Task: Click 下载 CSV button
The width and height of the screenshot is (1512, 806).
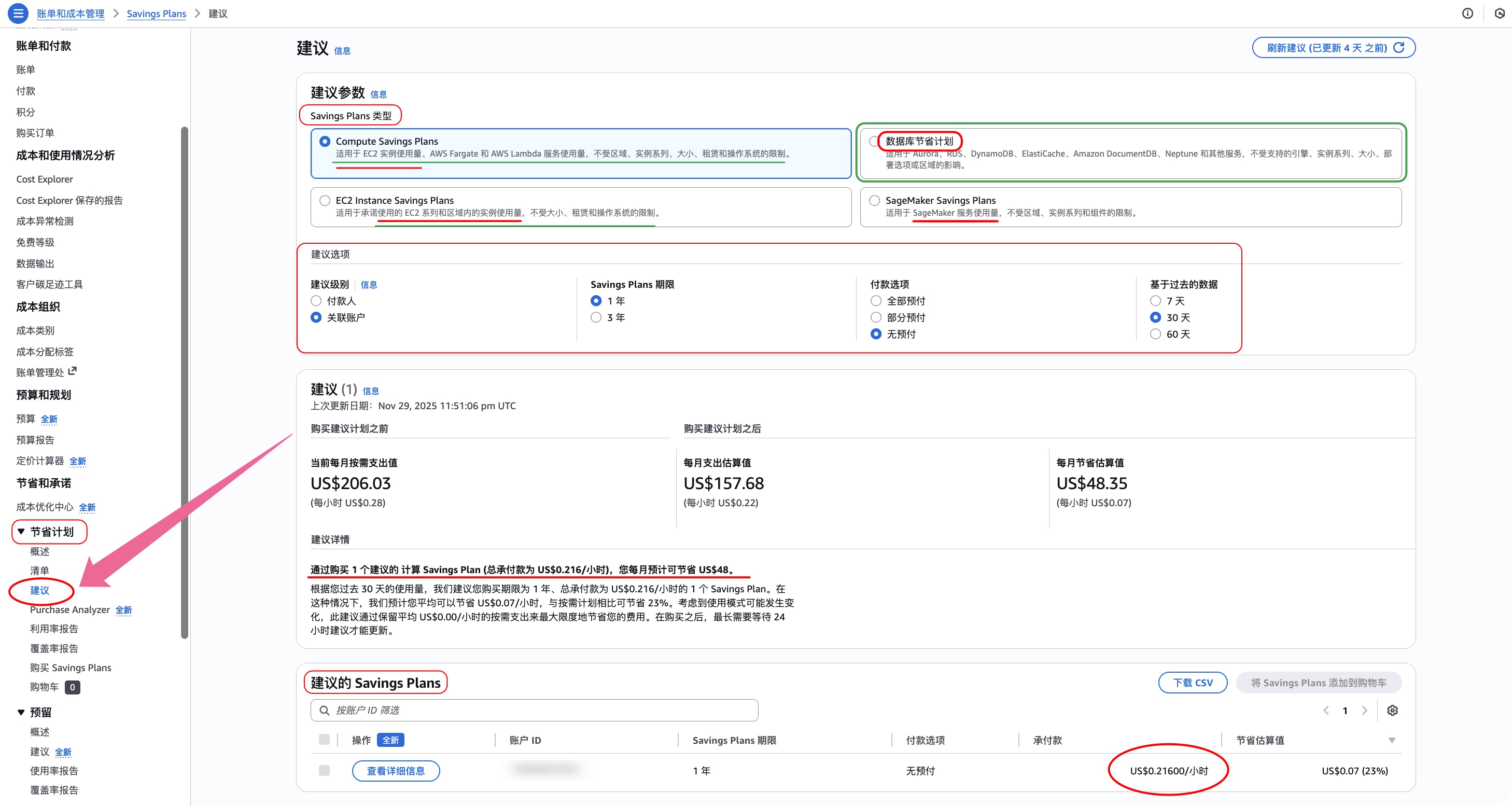Action: [x=1192, y=682]
